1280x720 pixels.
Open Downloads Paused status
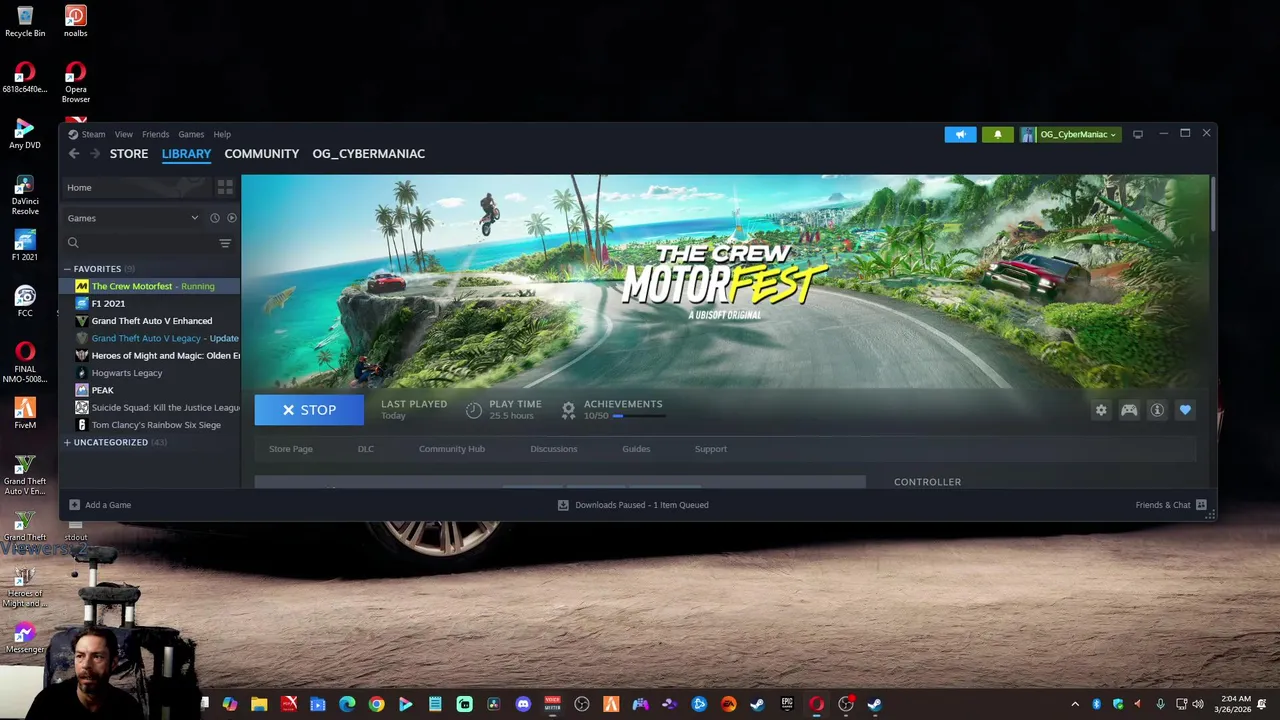[633, 505]
